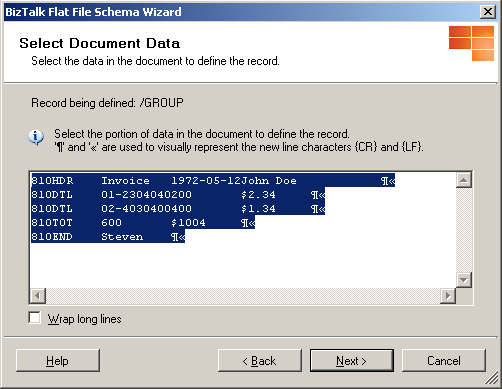Click the 'Select Document Data' heading
Screen dimensions: 502x389
coord(100,43)
